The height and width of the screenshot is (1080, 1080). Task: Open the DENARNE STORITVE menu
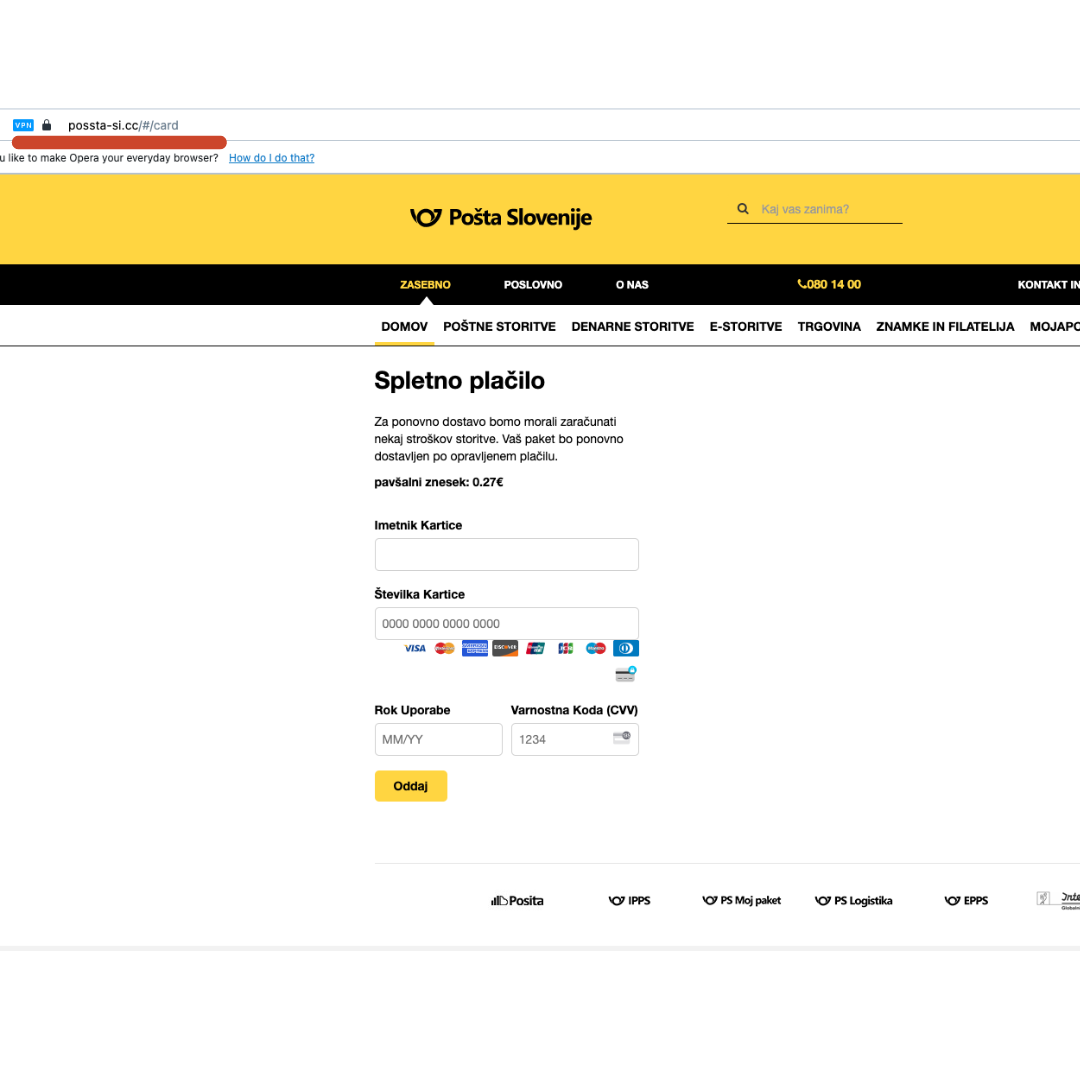(x=632, y=326)
